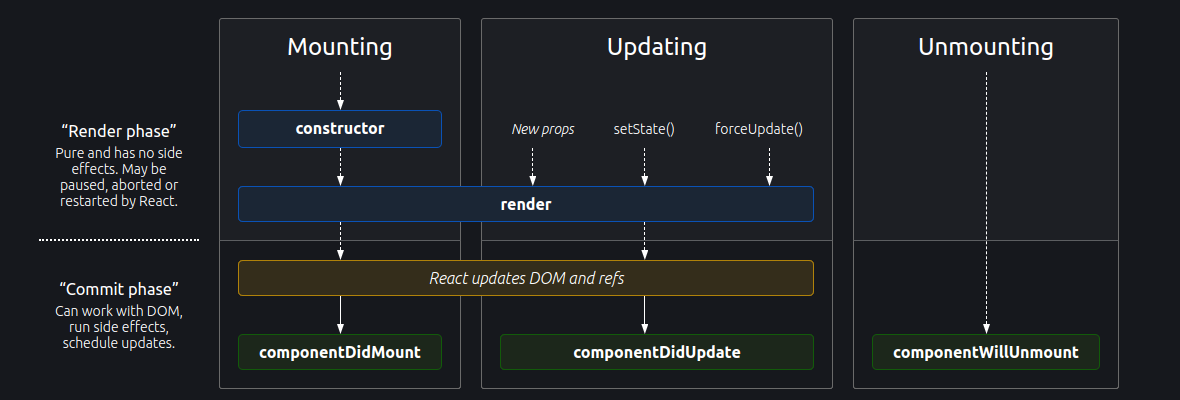Click the Updating column heading

[x=656, y=47]
